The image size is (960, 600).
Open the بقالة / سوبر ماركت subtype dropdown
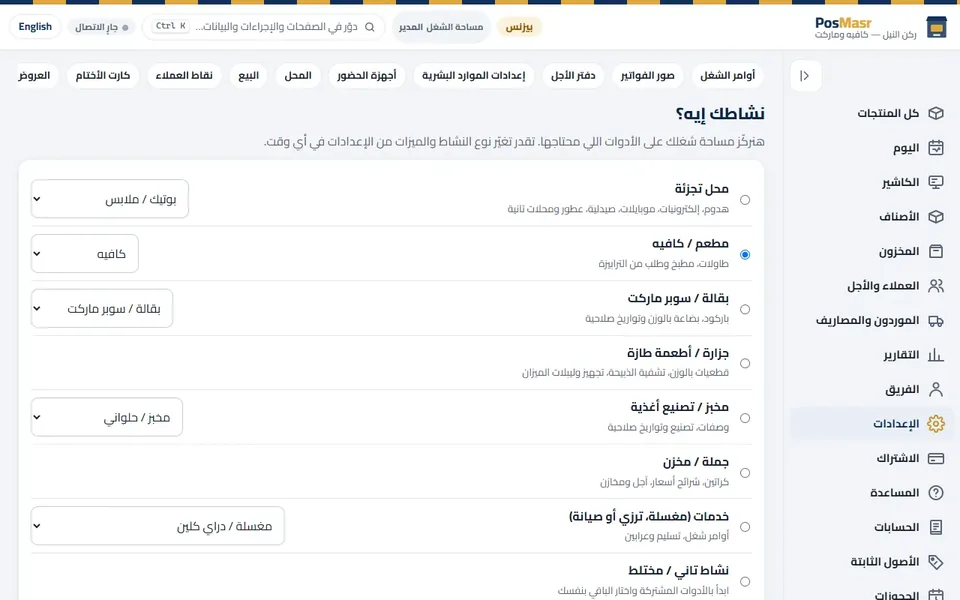102,309
